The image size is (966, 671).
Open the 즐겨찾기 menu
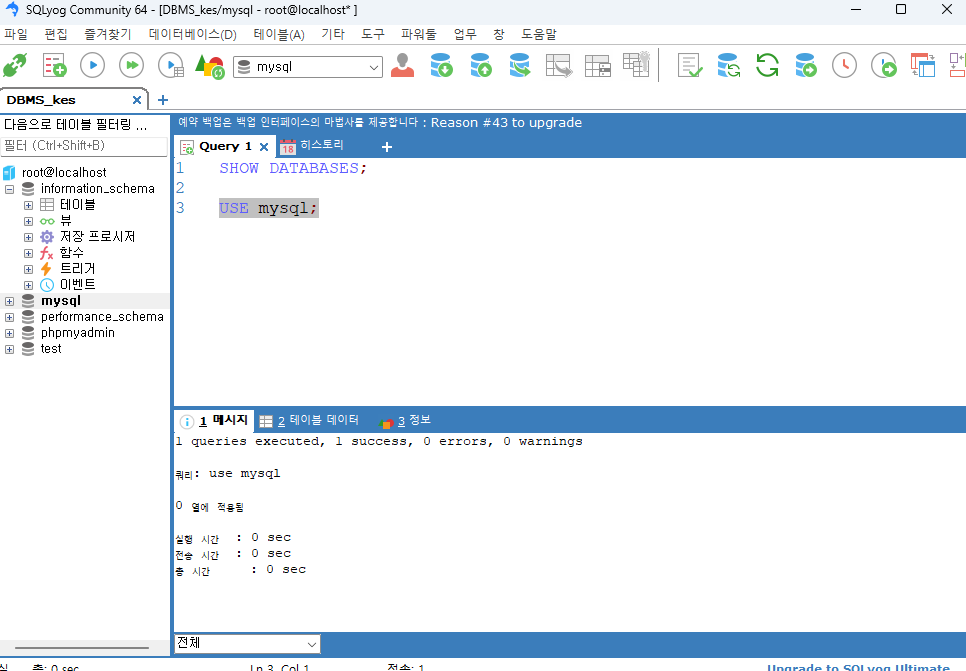108,35
